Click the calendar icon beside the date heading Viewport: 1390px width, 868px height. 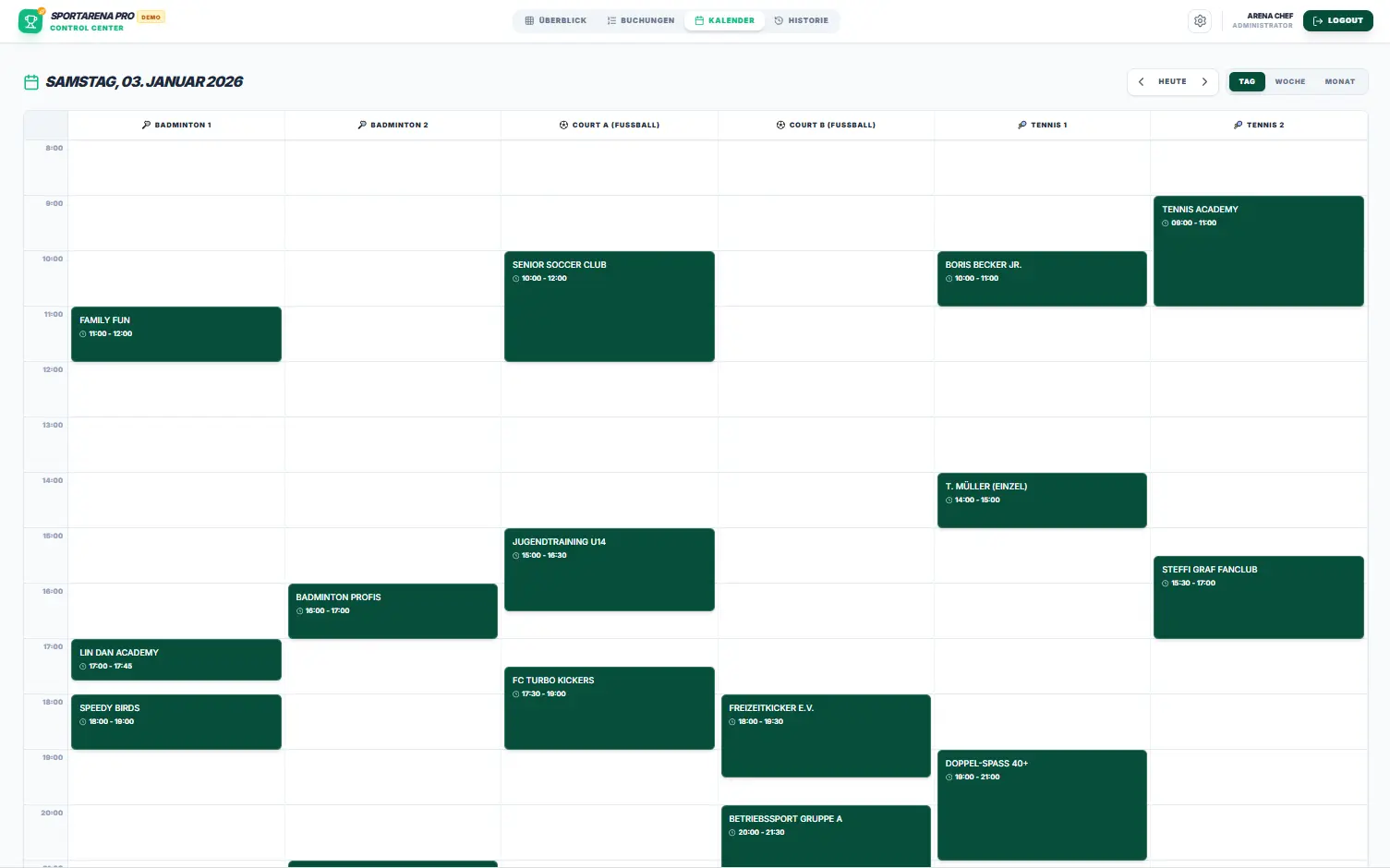31,82
